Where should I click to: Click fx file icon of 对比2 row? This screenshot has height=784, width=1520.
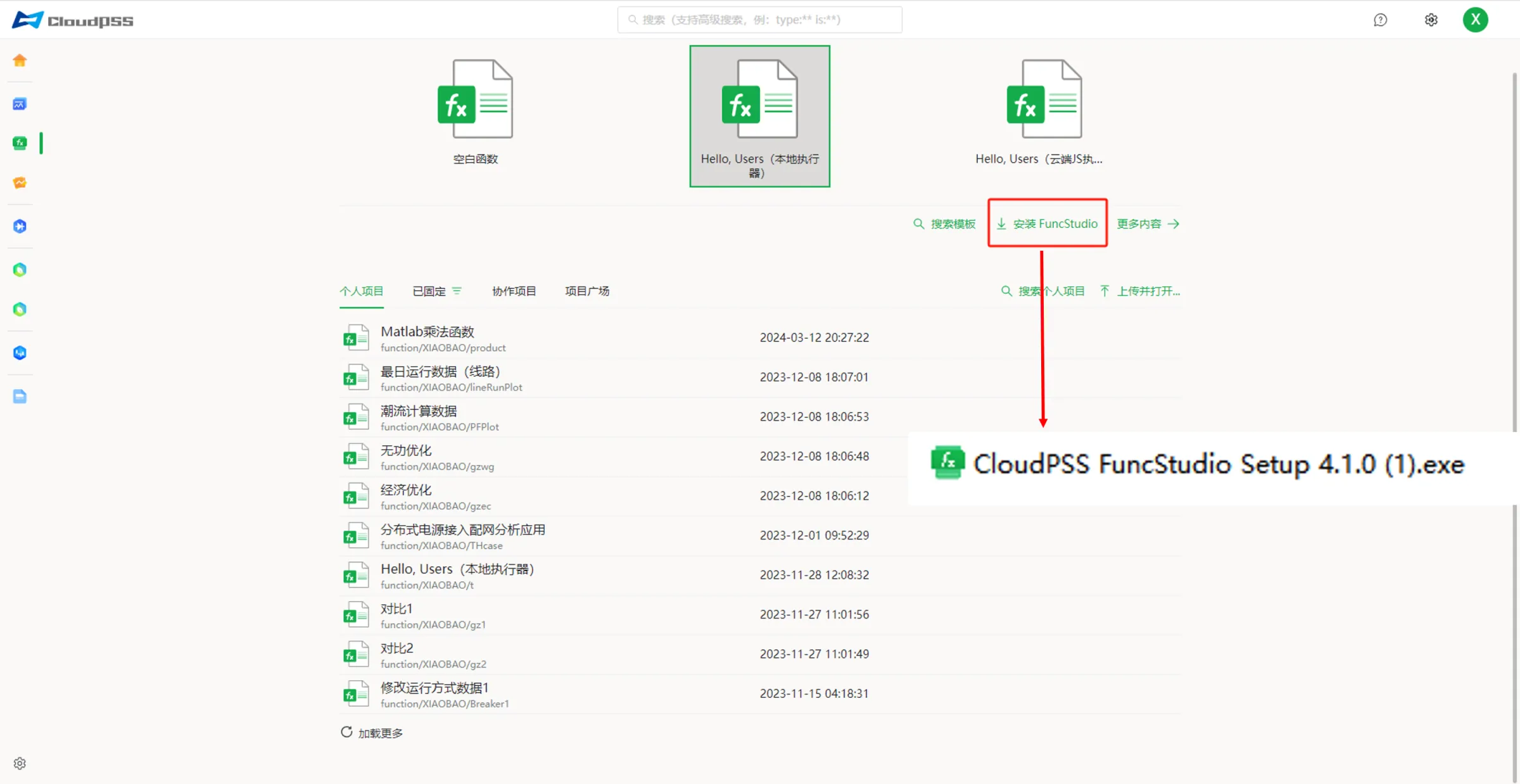click(356, 654)
